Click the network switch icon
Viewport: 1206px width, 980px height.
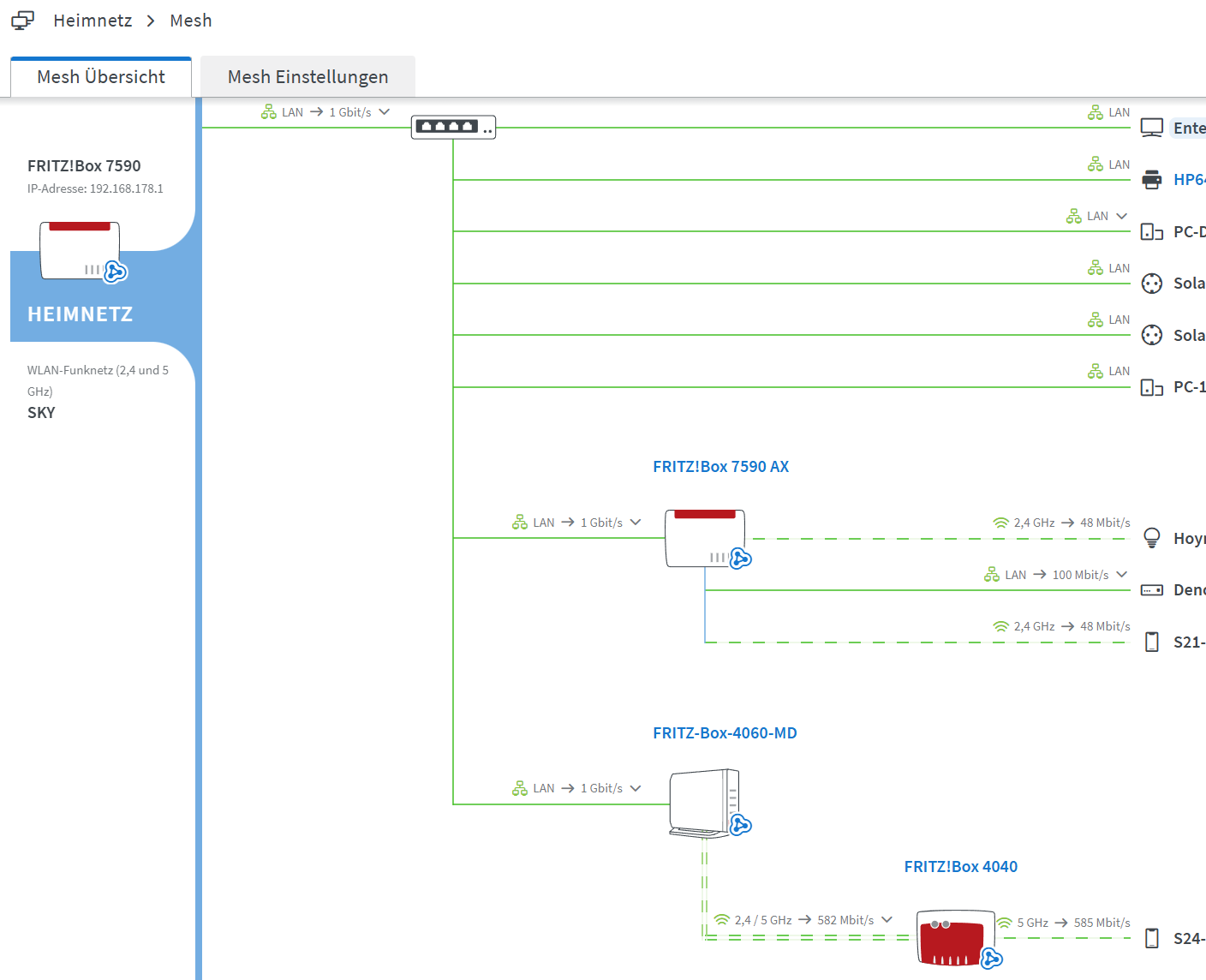point(453,127)
